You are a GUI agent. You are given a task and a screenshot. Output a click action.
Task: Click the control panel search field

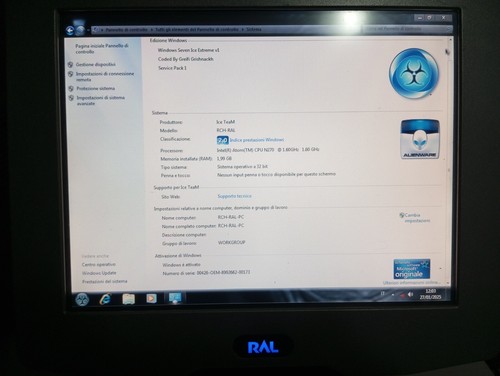[x=407, y=29]
